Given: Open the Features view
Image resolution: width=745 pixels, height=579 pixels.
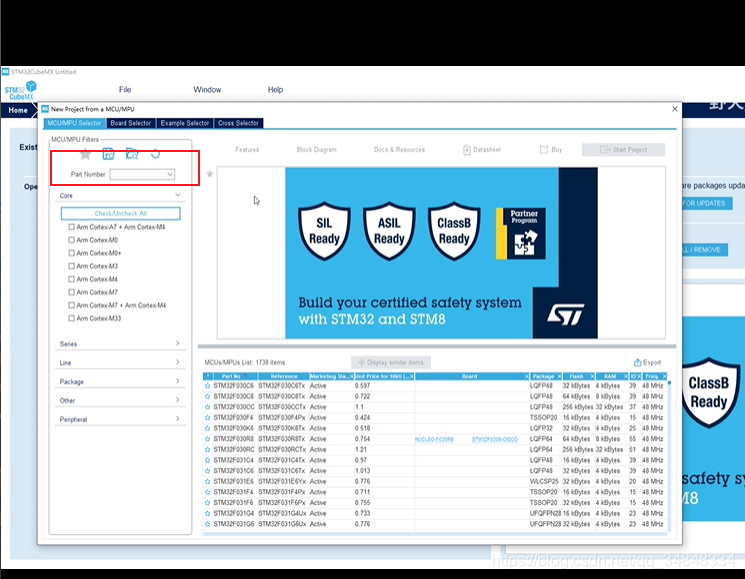Looking at the screenshot, I should tap(247, 150).
